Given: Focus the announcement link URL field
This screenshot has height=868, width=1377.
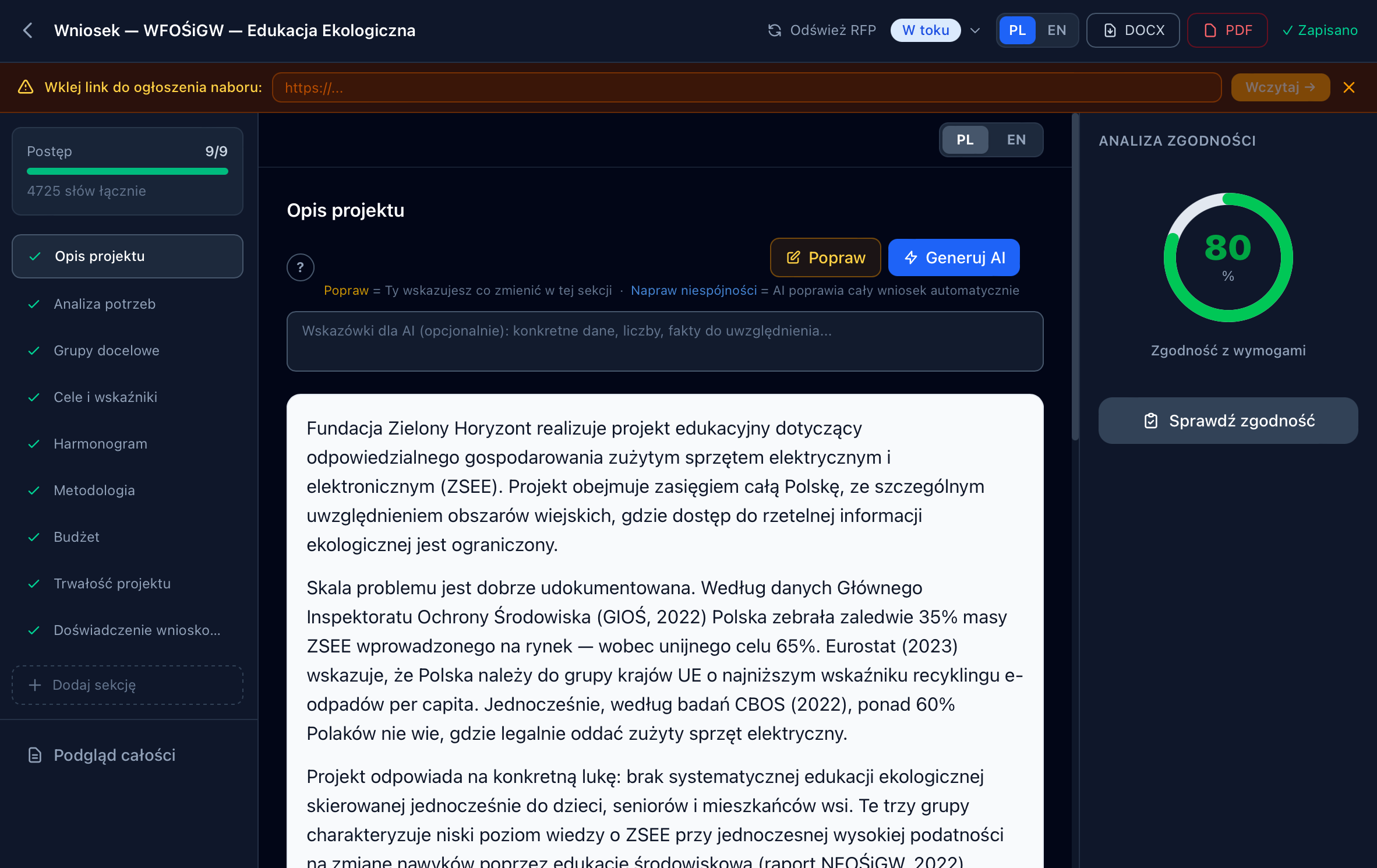Looking at the screenshot, I should (747, 87).
